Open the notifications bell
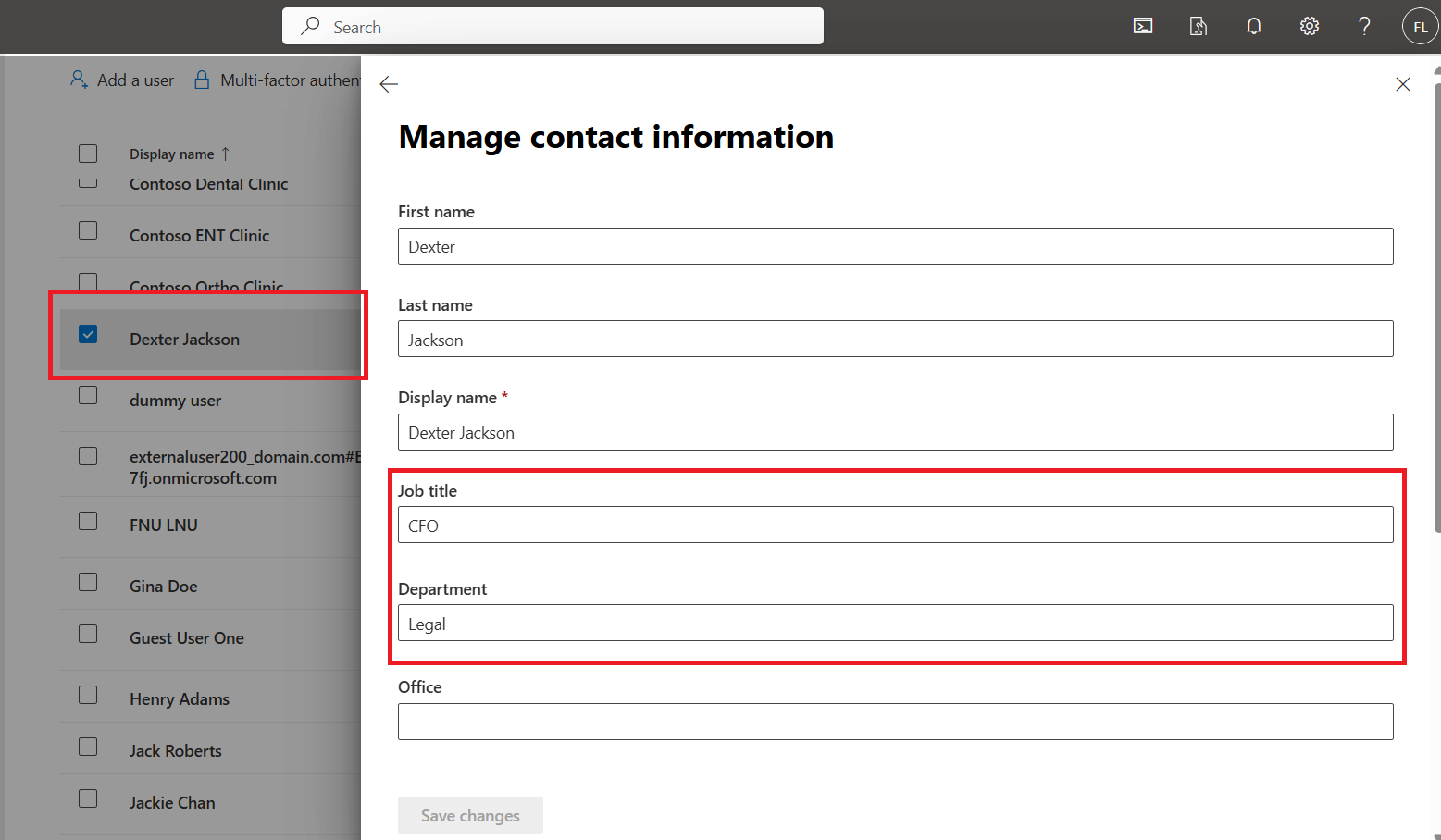The width and height of the screenshot is (1441, 840). pos(1253,26)
